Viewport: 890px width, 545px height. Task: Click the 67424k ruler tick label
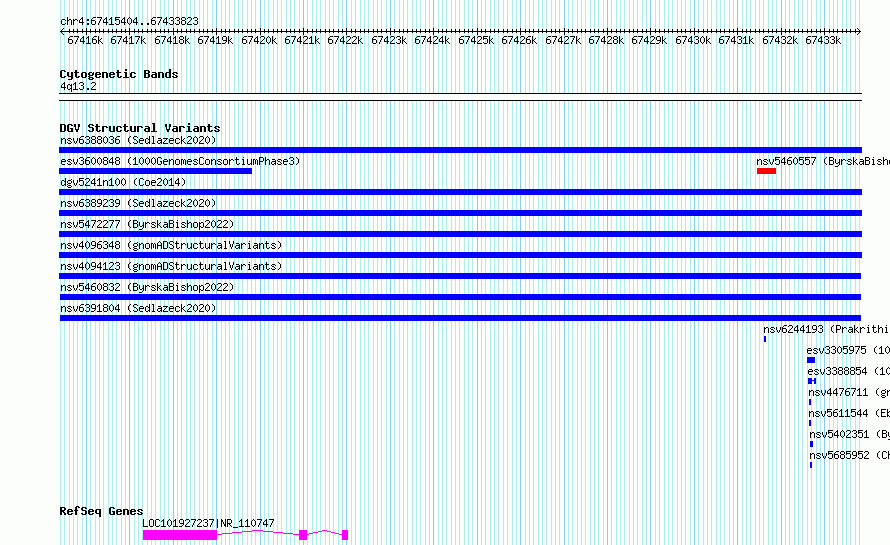pyautogui.click(x=432, y=41)
